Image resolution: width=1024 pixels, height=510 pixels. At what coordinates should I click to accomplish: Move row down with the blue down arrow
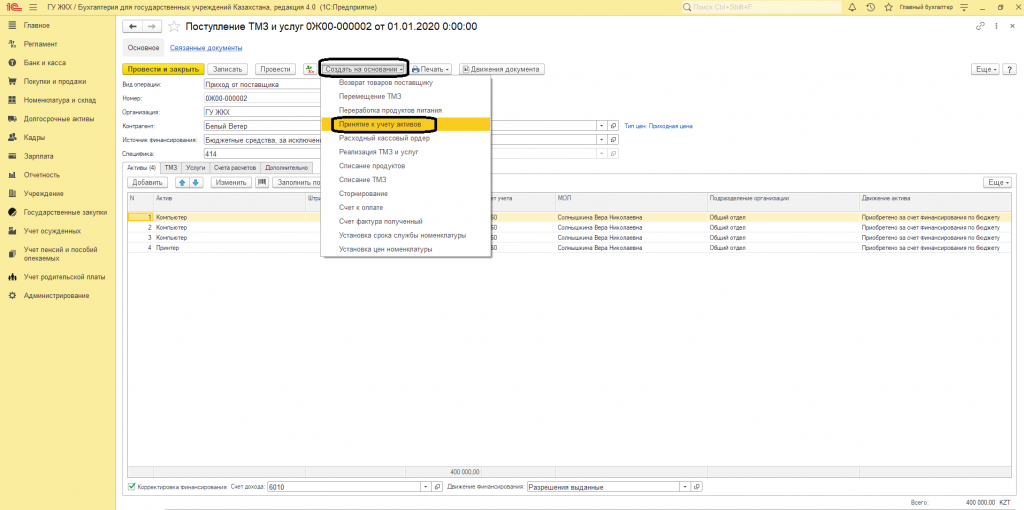[x=196, y=183]
